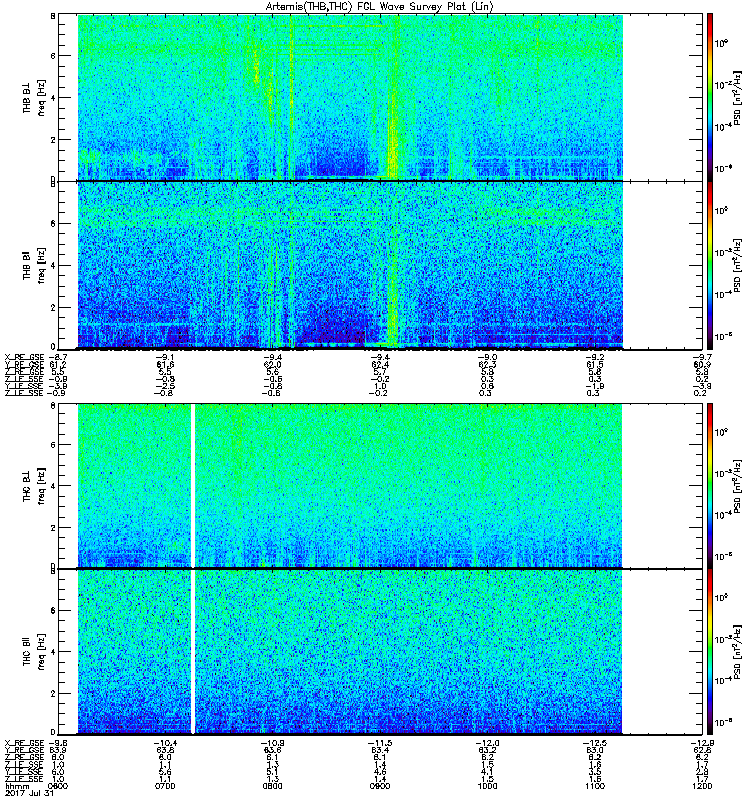Select the THB B∥ panel color bar

point(710,265)
